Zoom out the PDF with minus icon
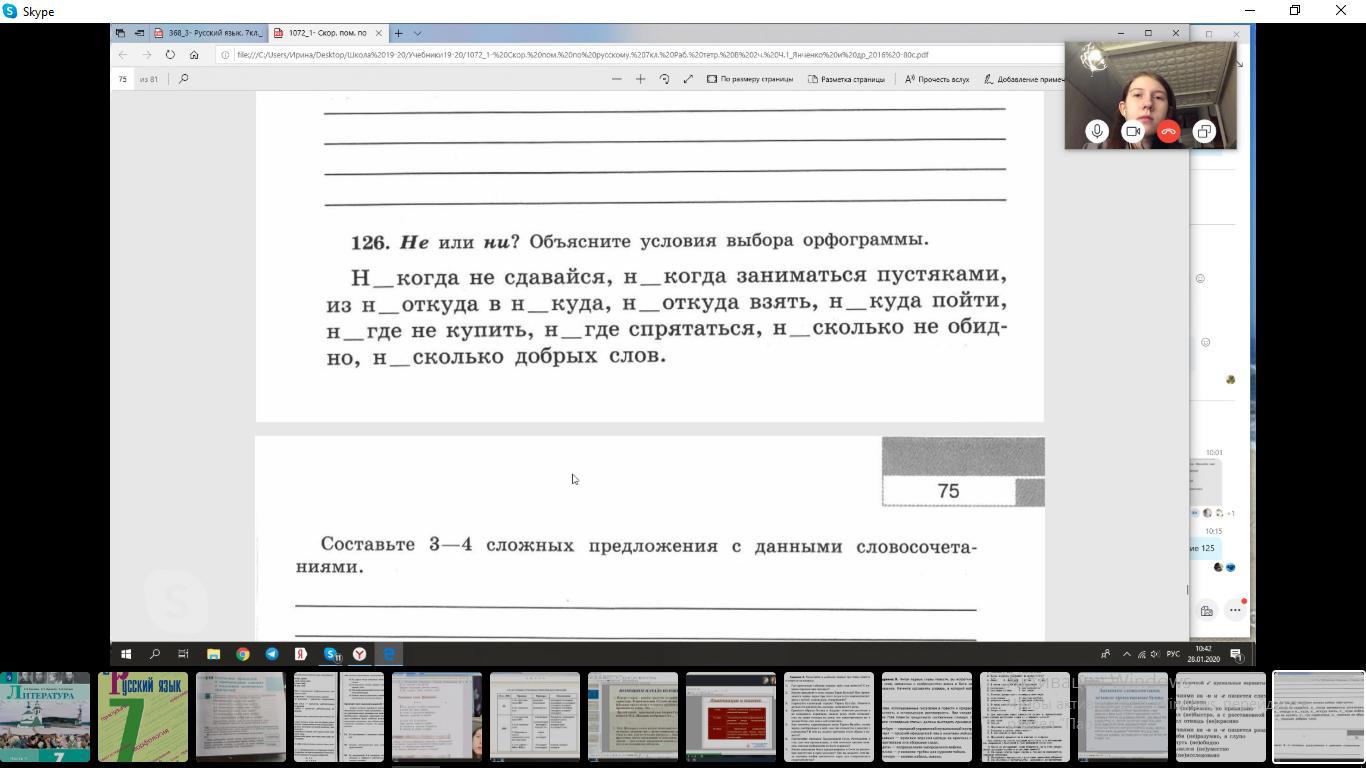The width and height of the screenshot is (1366, 768). coord(616,79)
